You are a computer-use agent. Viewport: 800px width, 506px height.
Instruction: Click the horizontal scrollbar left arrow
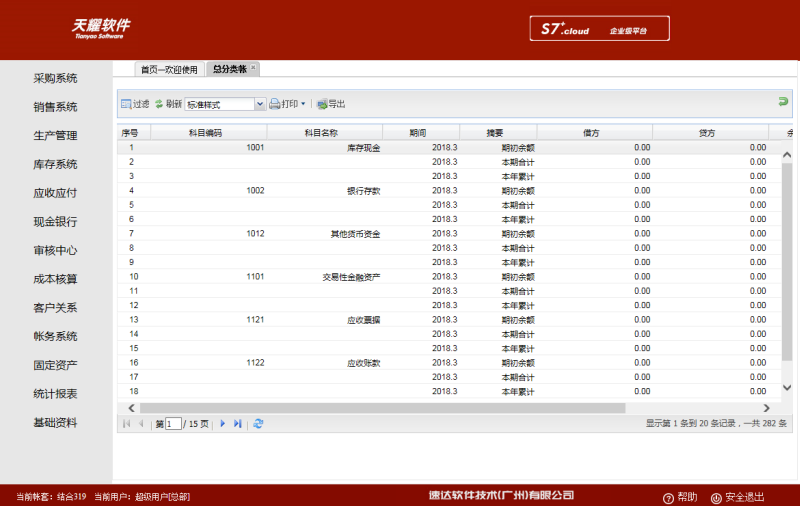click(132, 408)
